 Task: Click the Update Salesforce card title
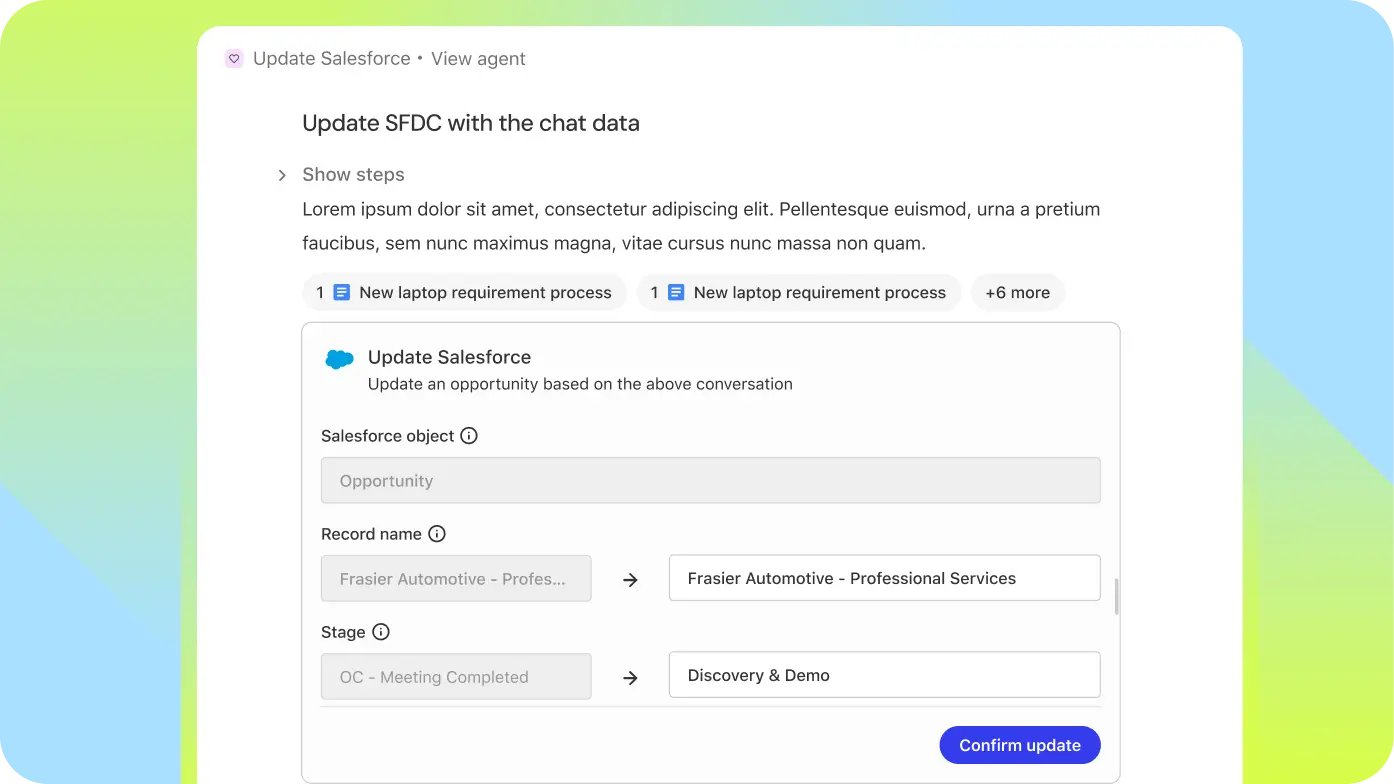[449, 357]
